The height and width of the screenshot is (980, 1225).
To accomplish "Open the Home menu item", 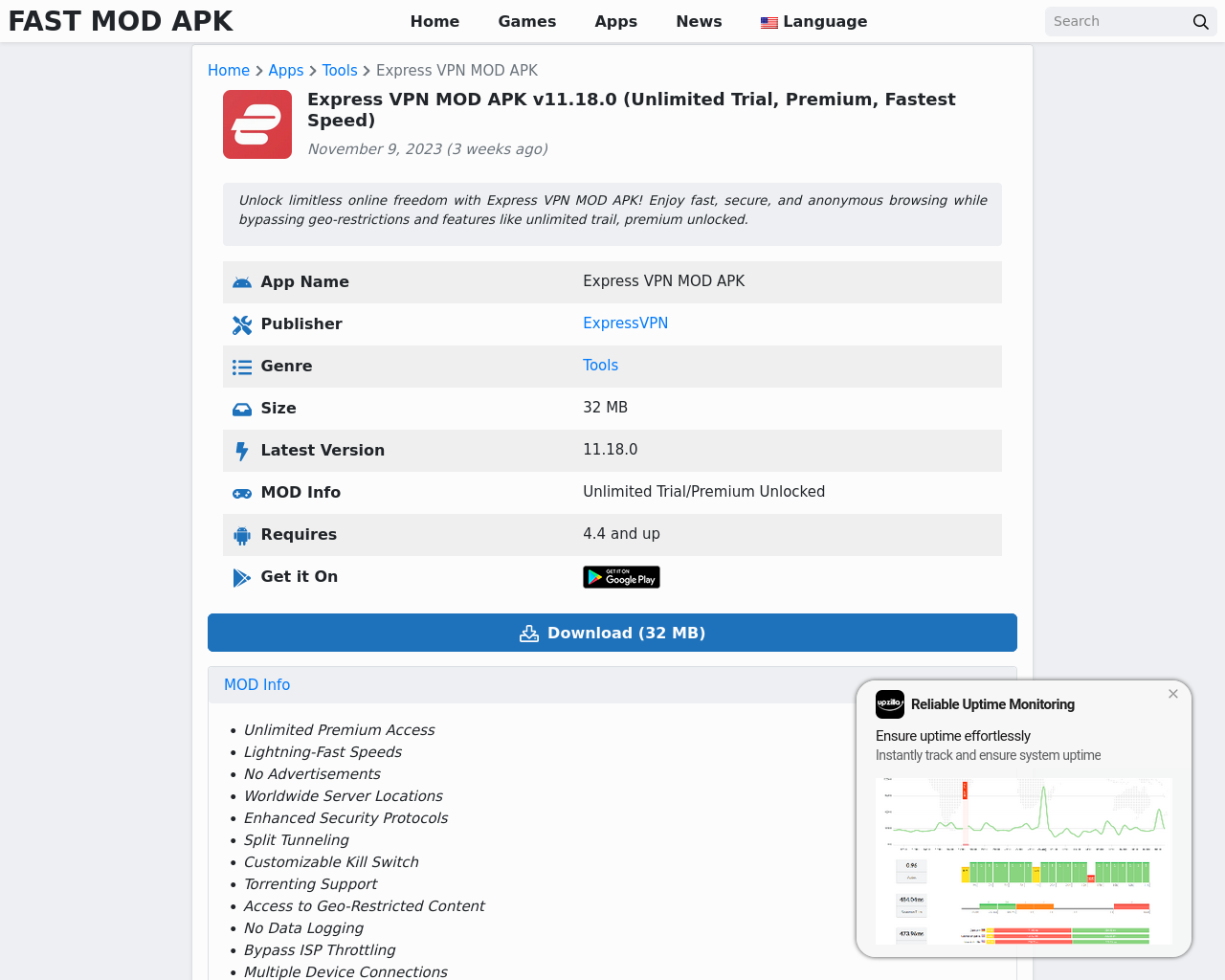I will (434, 21).
